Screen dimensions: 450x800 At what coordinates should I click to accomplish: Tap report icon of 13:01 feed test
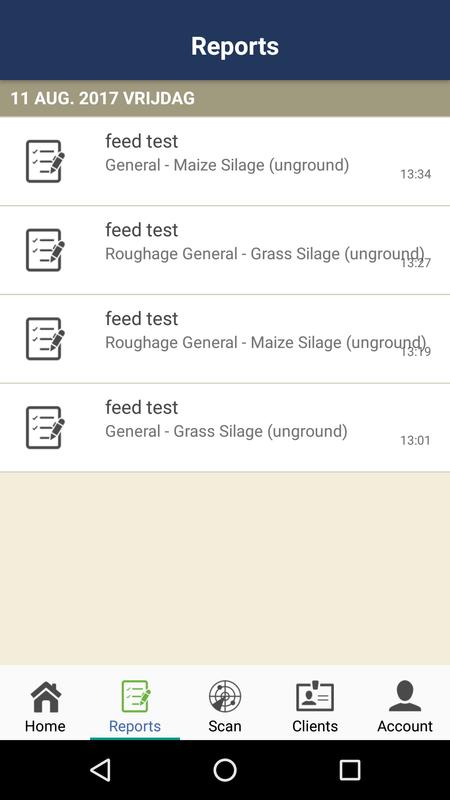pyautogui.click(x=45, y=428)
